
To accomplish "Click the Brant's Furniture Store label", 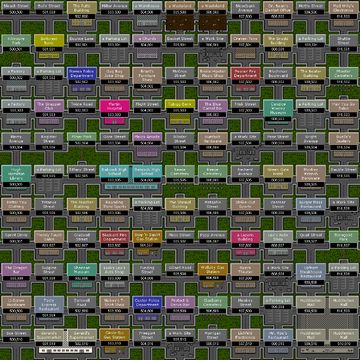I will (147, 75).
